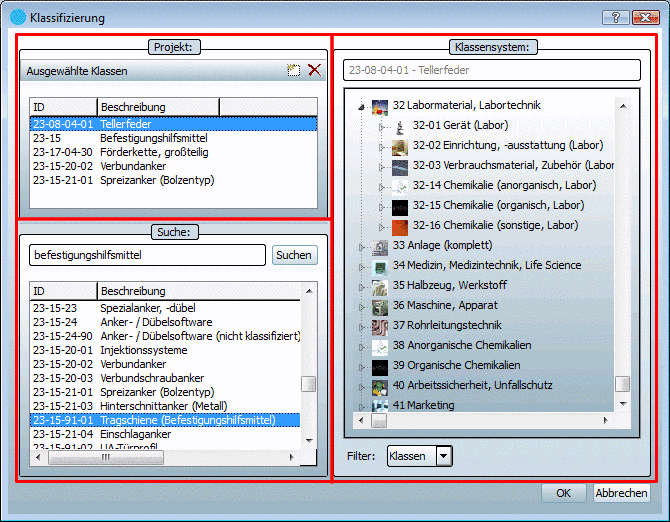Viewport: 670px width, 522px height.
Task: Click the class tree vertical scrollbar thumb
Action: tap(622, 384)
